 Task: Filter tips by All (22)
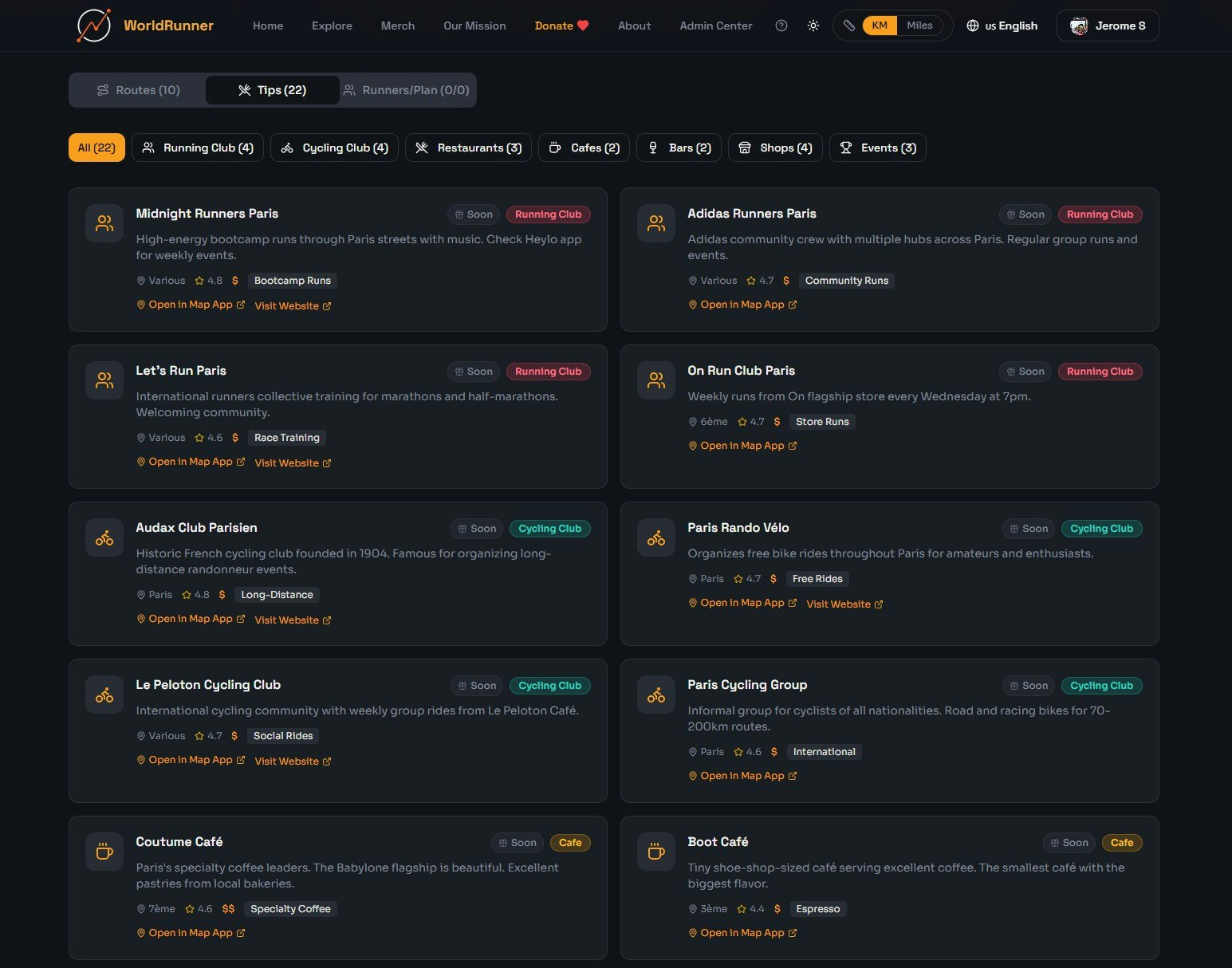96,148
